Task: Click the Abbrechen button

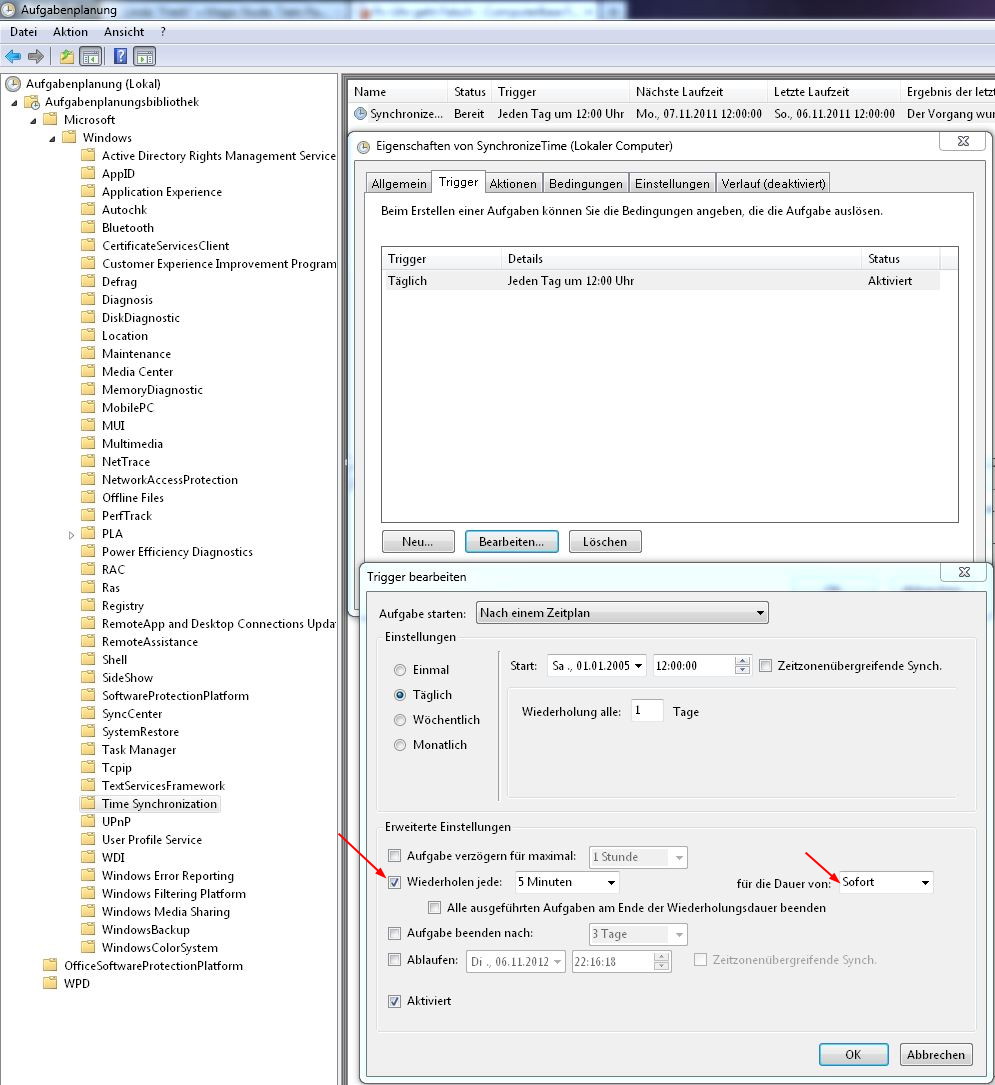Action: [936, 1055]
